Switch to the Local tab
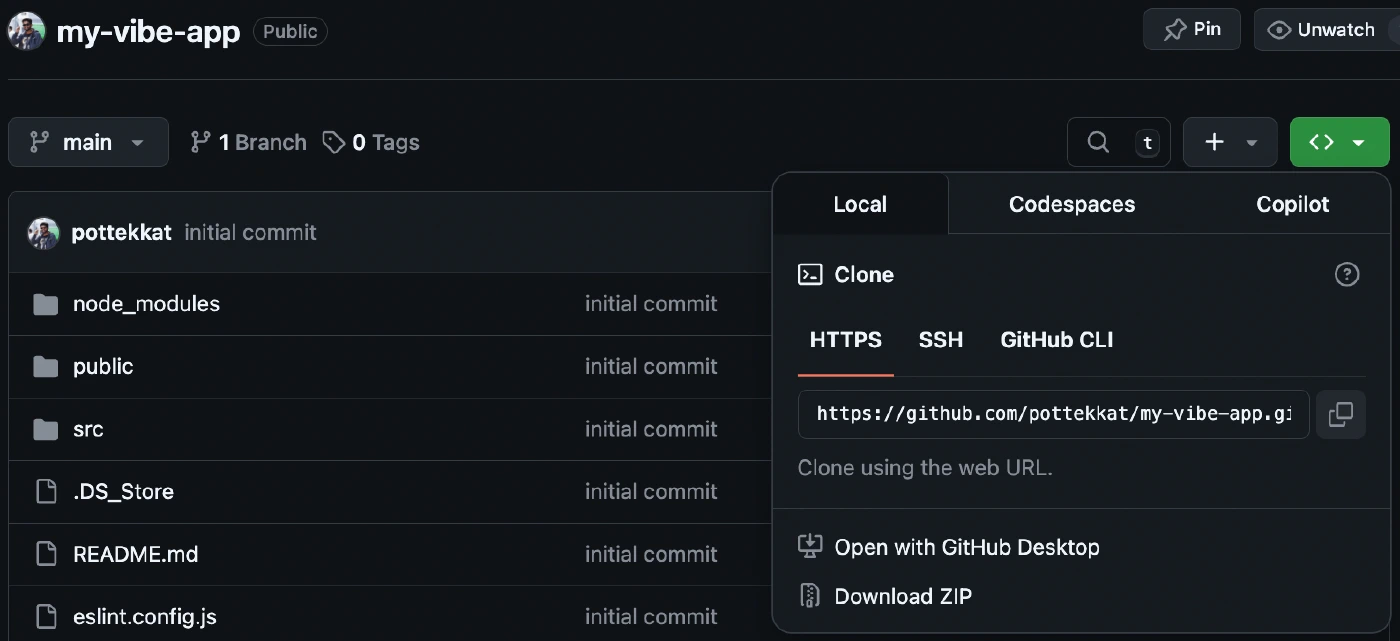Viewport: 1400px width, 641px height. coord(860,204)
